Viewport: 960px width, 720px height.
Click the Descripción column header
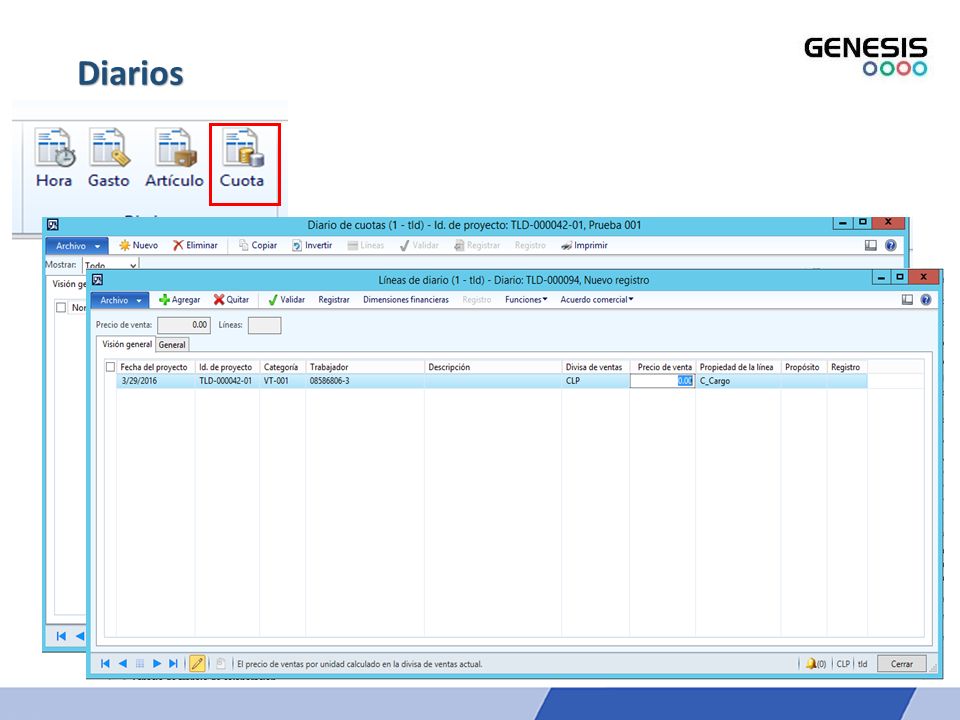(493, 367)
